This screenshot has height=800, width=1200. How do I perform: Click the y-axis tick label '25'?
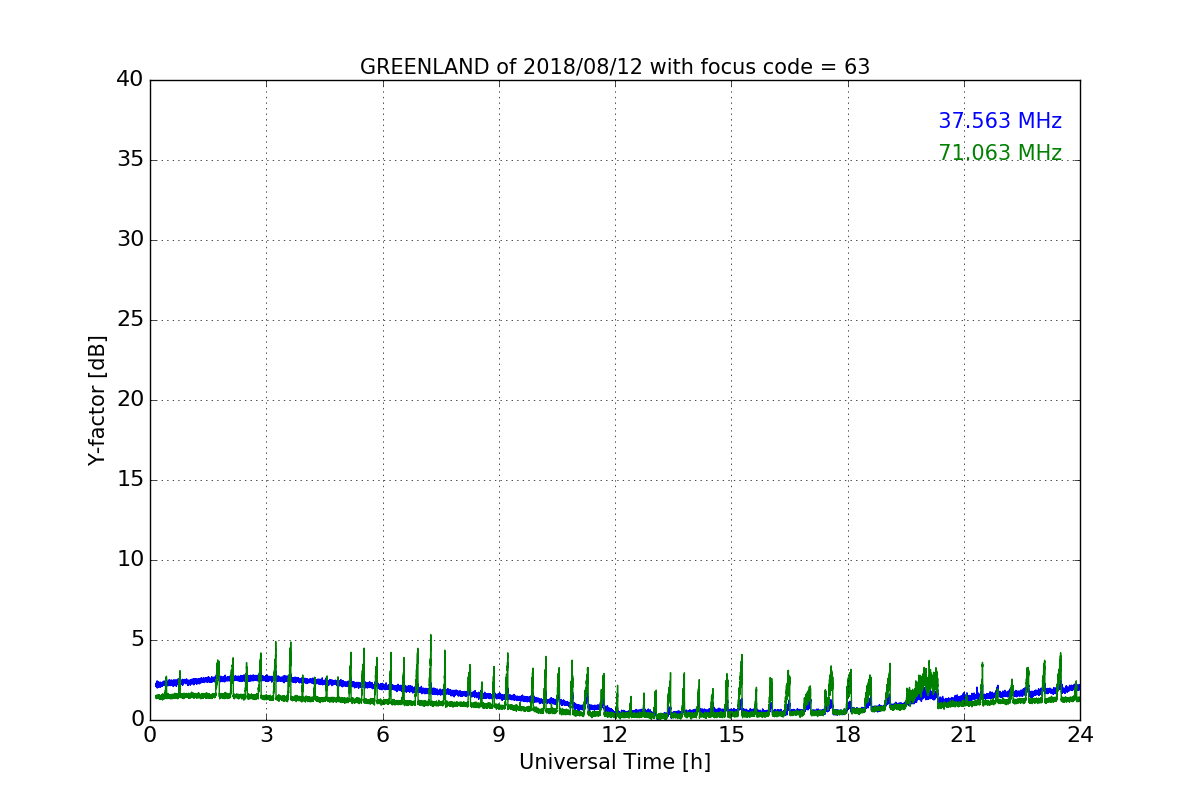tap(130, 320)
